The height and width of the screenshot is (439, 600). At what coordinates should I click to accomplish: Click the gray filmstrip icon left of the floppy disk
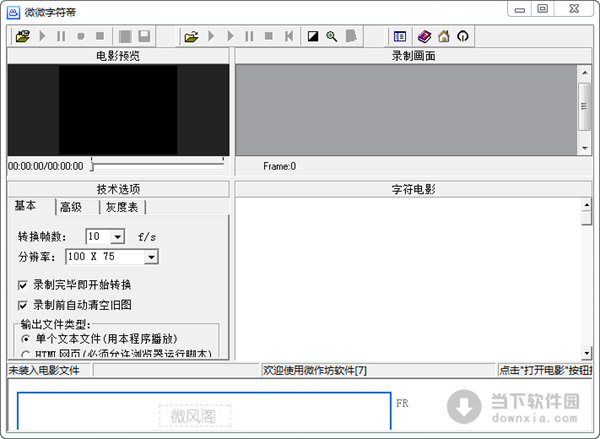[x=125, y=36]
